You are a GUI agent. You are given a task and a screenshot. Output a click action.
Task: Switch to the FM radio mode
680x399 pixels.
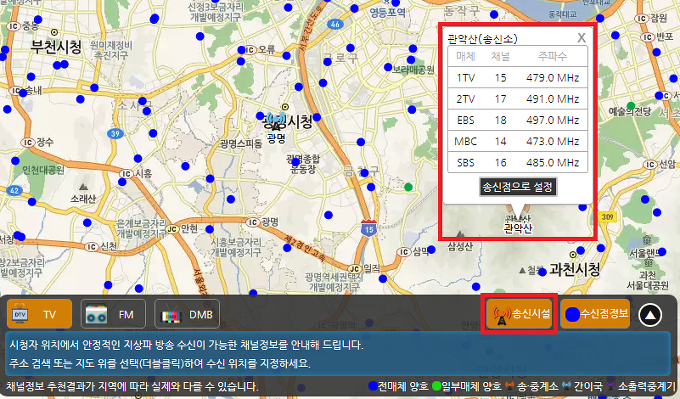click(x=113, y=314)
